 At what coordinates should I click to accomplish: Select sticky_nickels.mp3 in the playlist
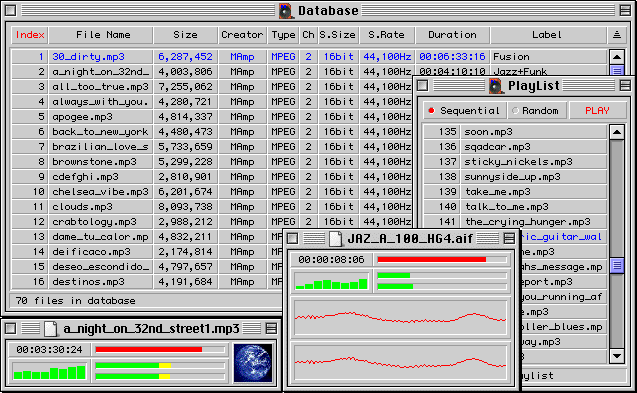515,162
